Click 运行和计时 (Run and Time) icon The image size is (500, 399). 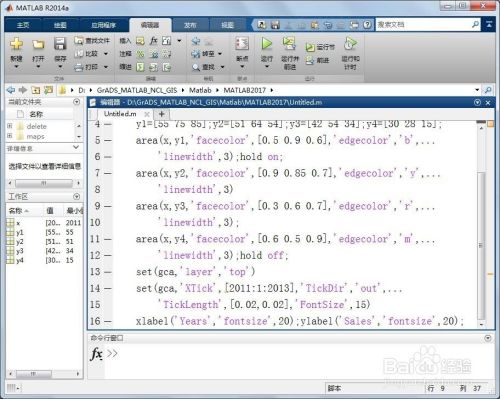coord(350,44)
